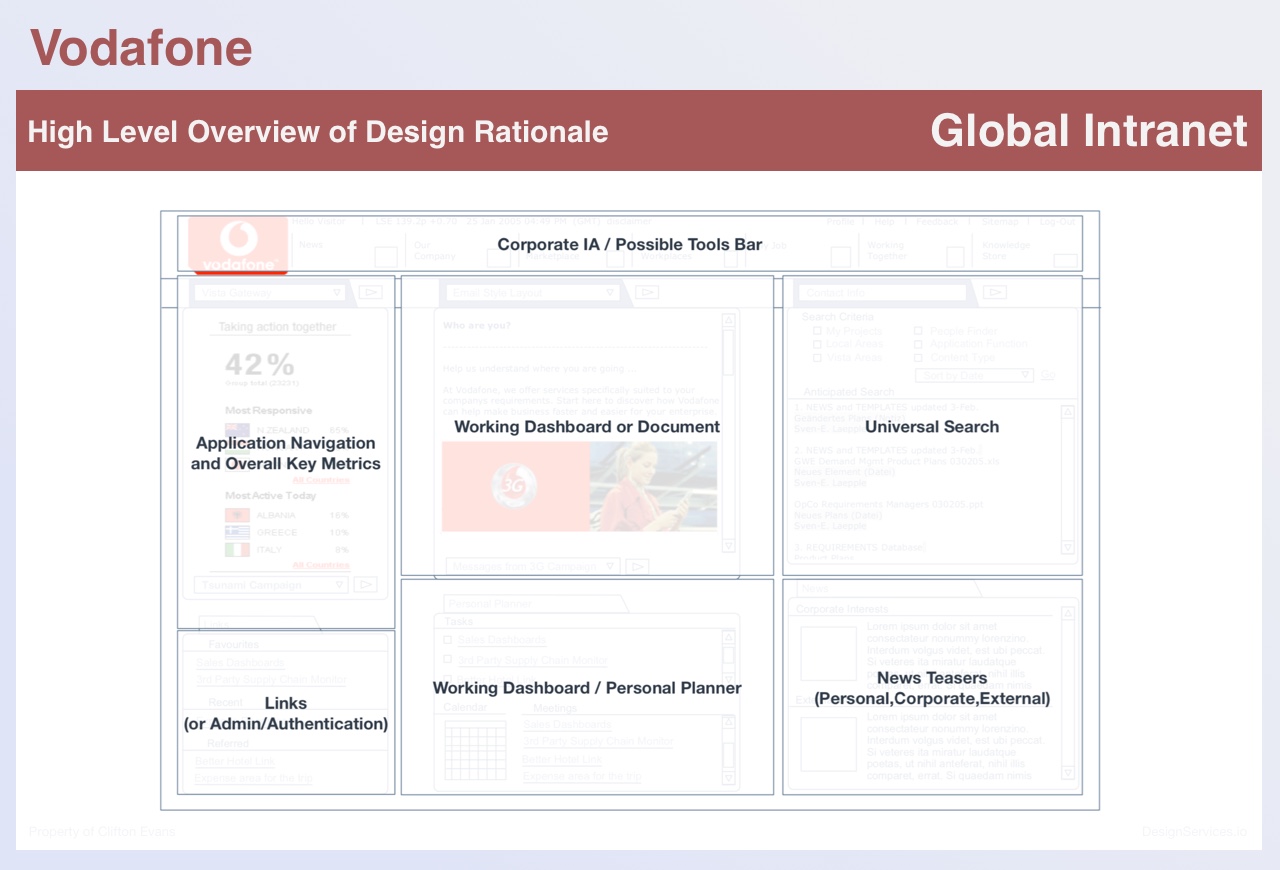Open Knowledge Store in the top navigation
The image size is (1280, 870).
coord(1006,250)
